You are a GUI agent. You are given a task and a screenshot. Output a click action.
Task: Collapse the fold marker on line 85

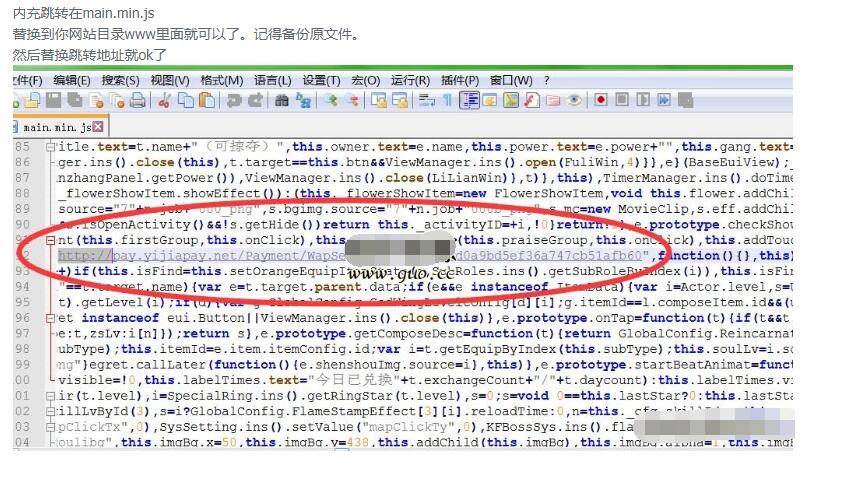[50, 147]
